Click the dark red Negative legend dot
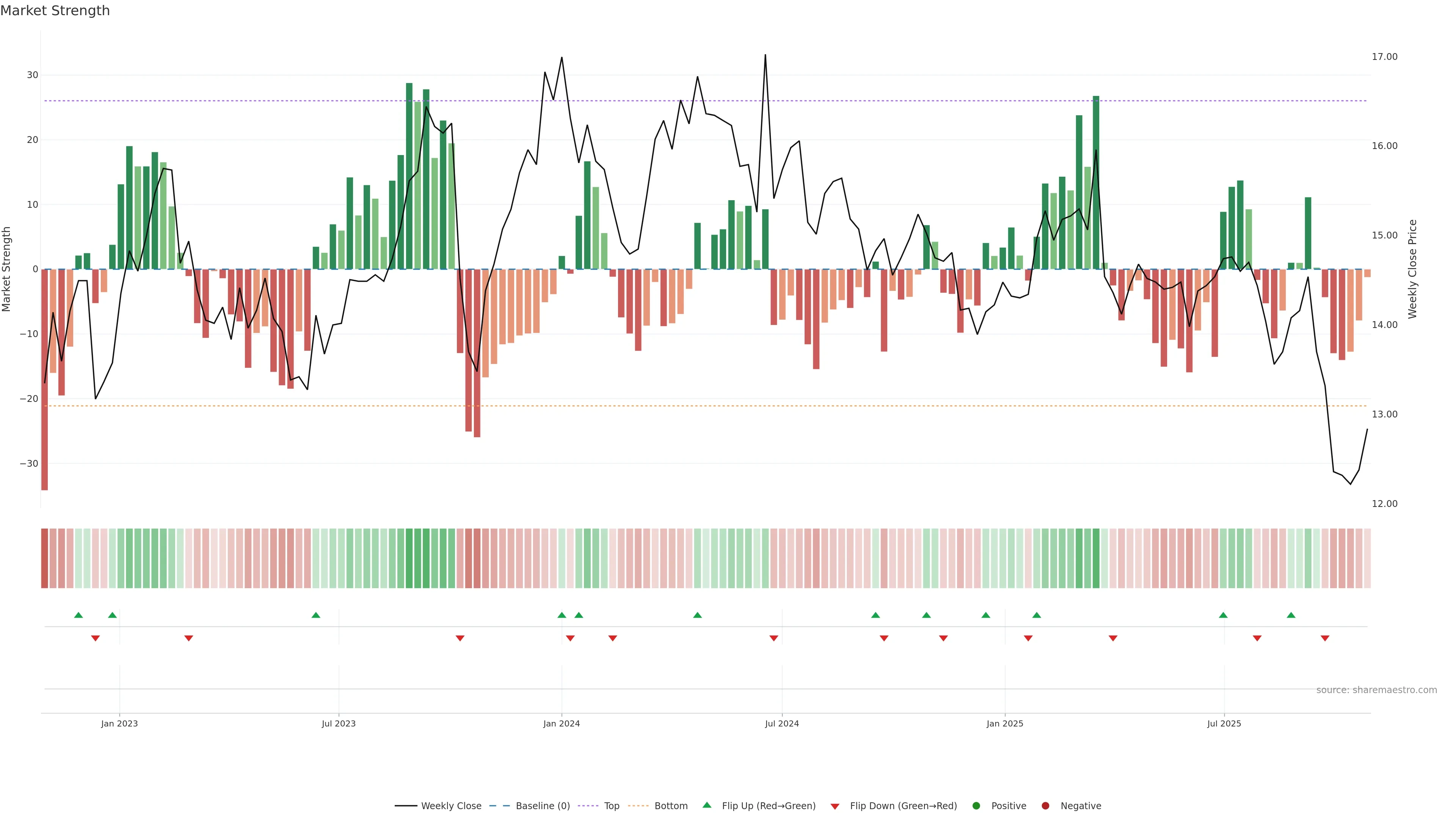Viewport: 1456px width, 819px height. tap(1045, 806)
